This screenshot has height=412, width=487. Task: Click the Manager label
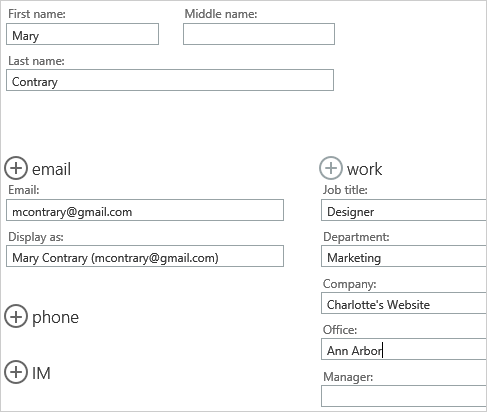[x=348, y=377]
